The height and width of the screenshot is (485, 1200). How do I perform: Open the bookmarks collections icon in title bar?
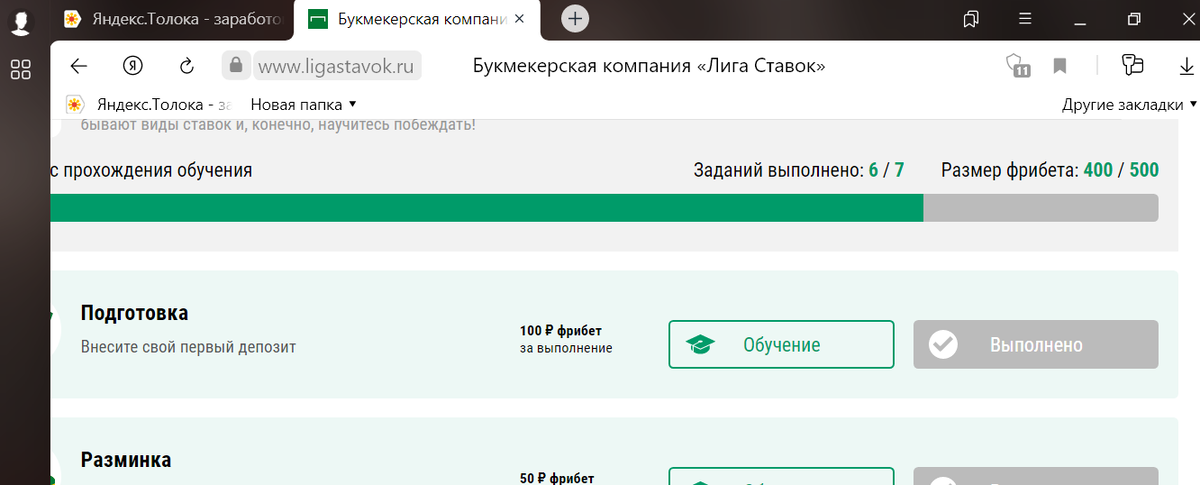point(971,19)
